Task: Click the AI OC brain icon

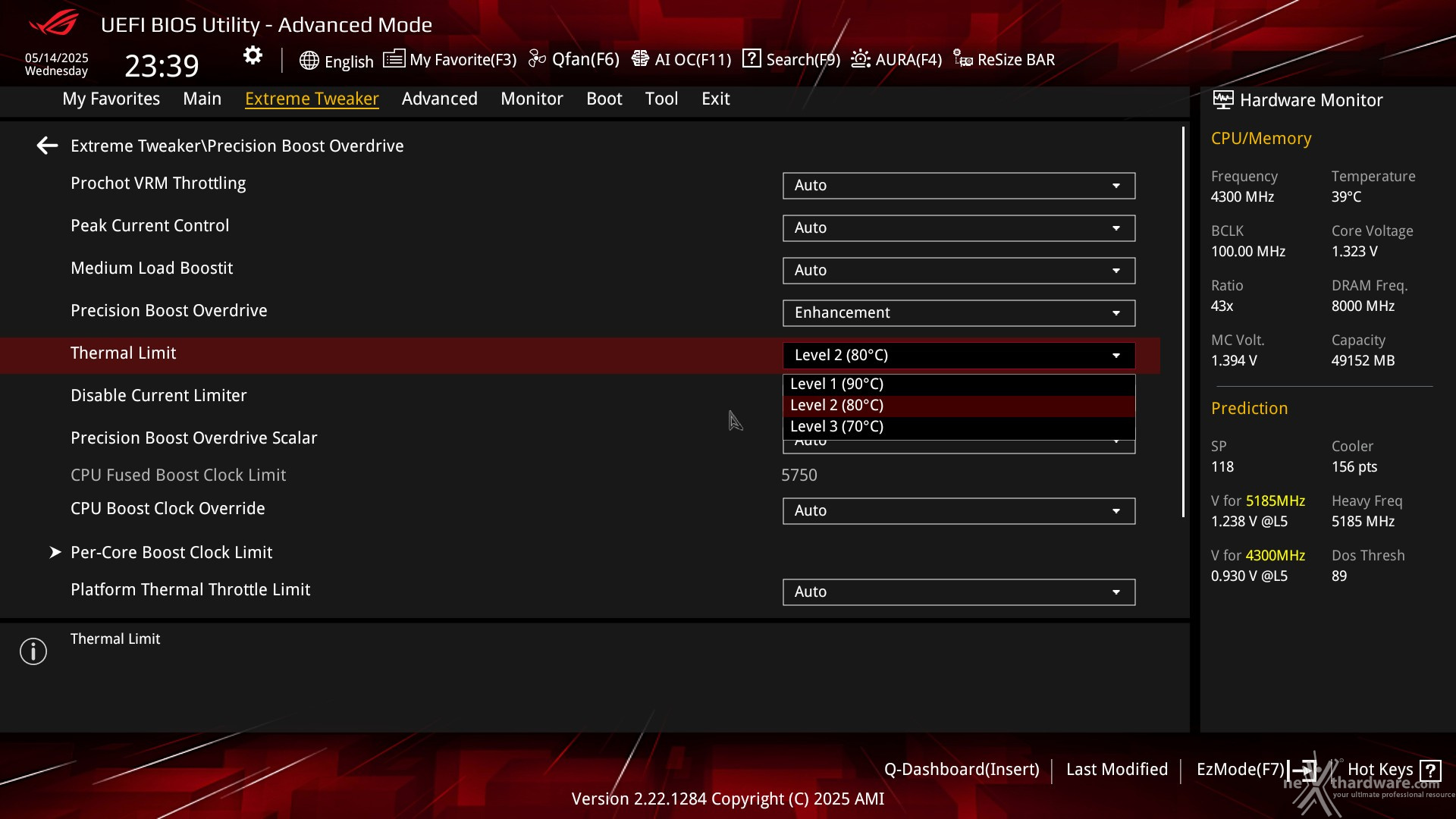Action: [x=640, y=58]
